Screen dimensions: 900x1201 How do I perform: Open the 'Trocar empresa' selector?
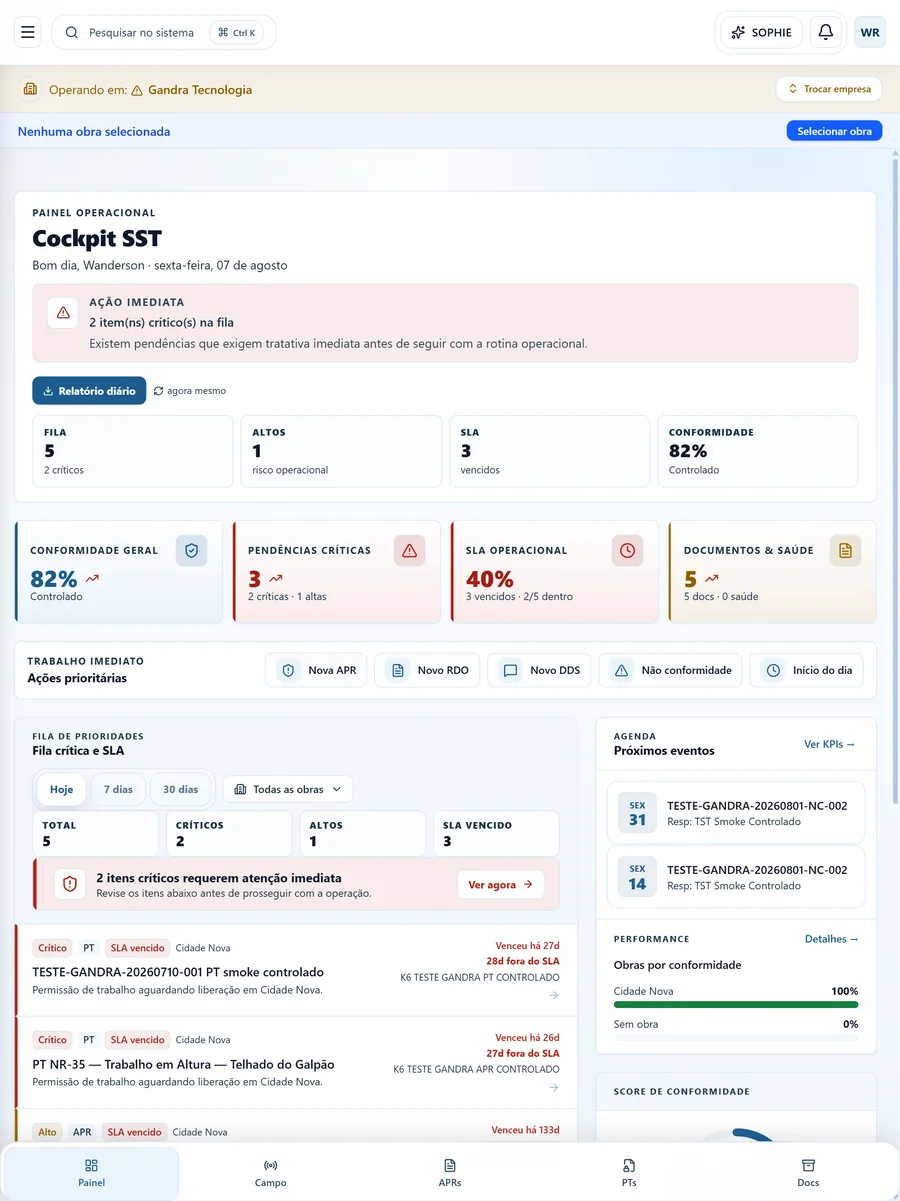tap(829, 89)
